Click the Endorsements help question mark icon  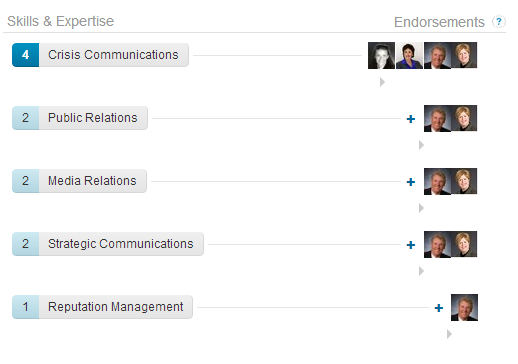point(499,22)
